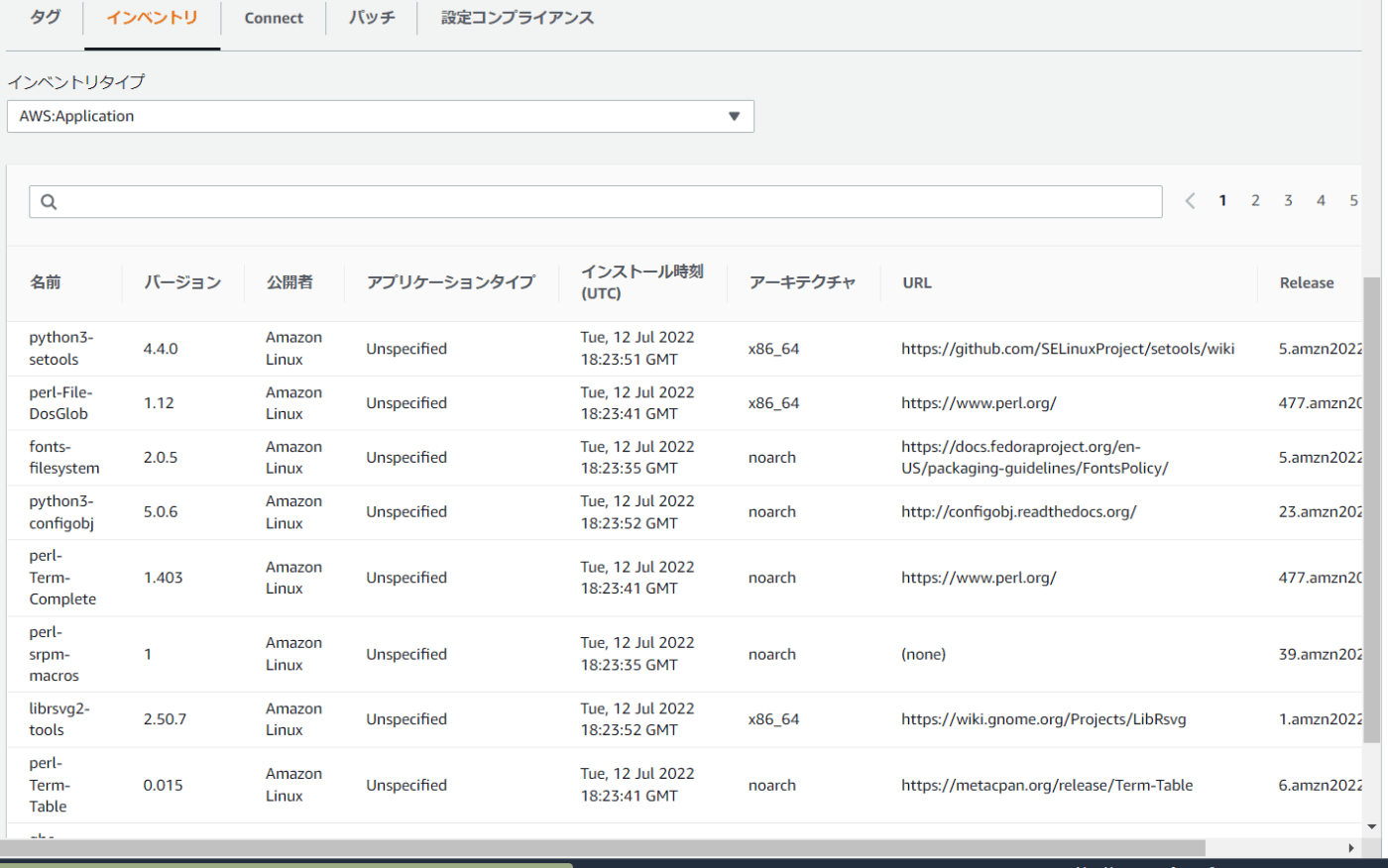The width and height of the screenshot is (1388, 868).
Task: Select the perl-File-DosGlob name cell
Action: [x=61, y=403]
